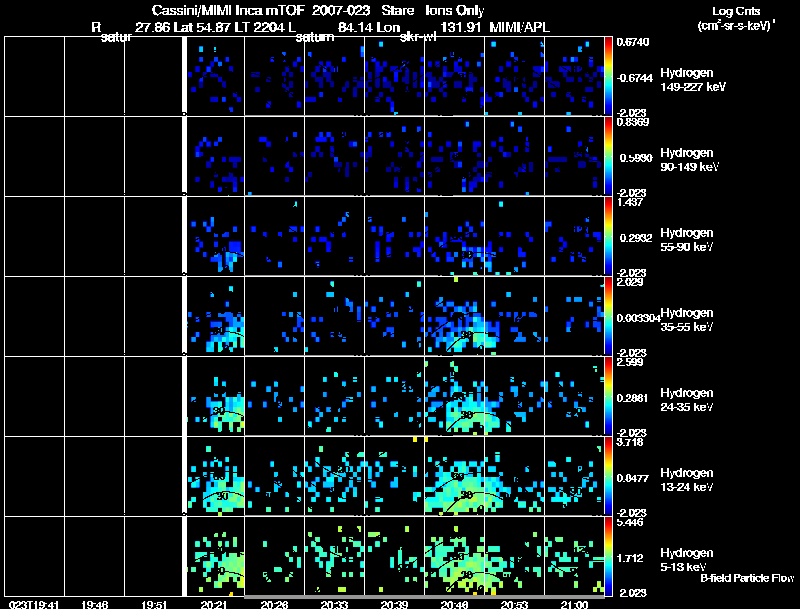The height and width of the screenshot is (609, 800).
Task: Click the Hydrogen 55-90 keV color bar
Action: (x=608, y=236)
